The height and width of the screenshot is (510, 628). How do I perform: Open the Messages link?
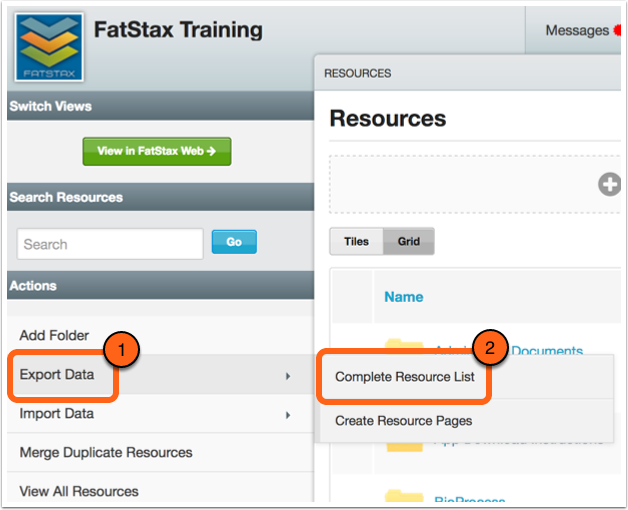(577, 30)
